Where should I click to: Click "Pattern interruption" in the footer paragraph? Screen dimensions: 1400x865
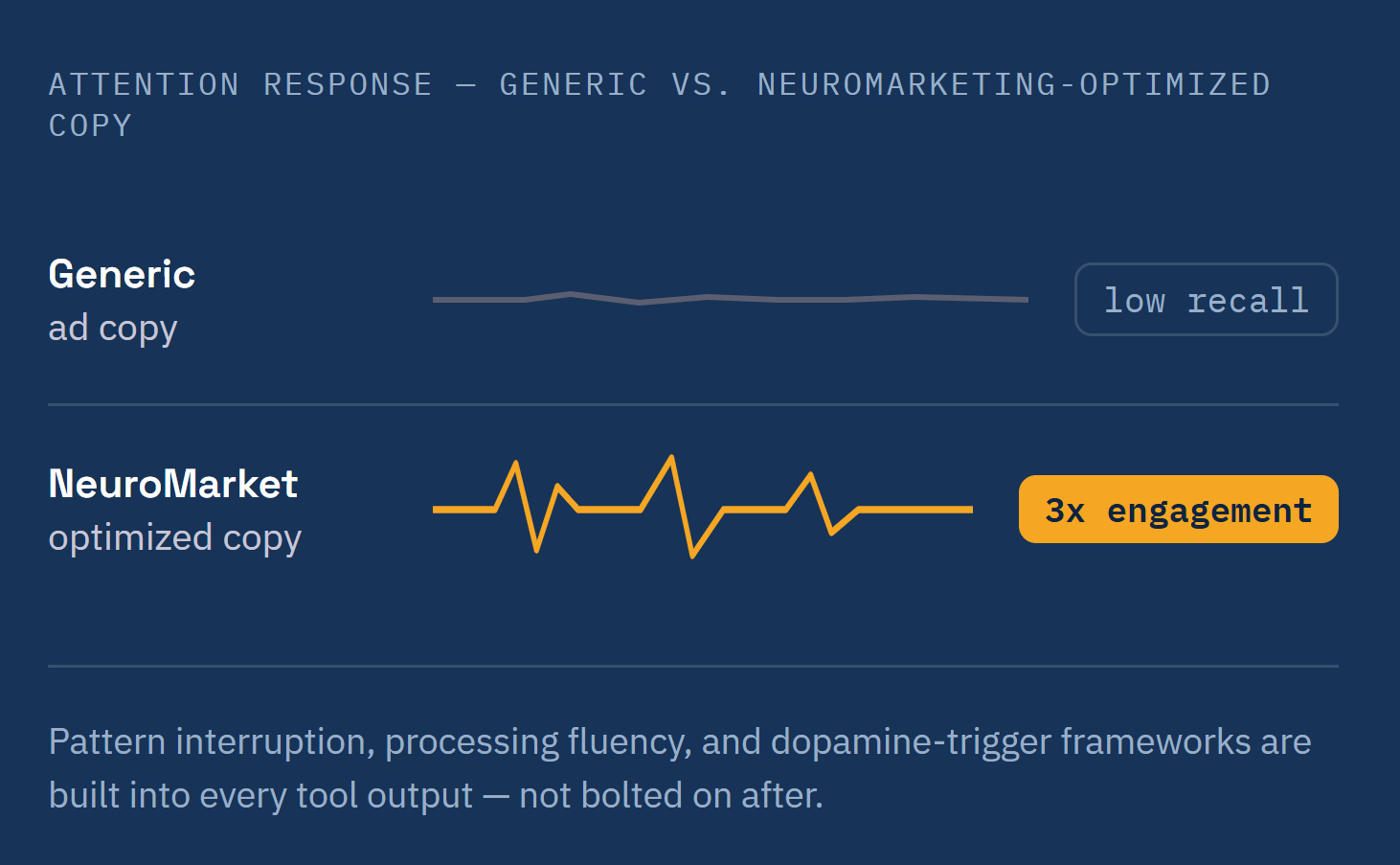[206, 742]
